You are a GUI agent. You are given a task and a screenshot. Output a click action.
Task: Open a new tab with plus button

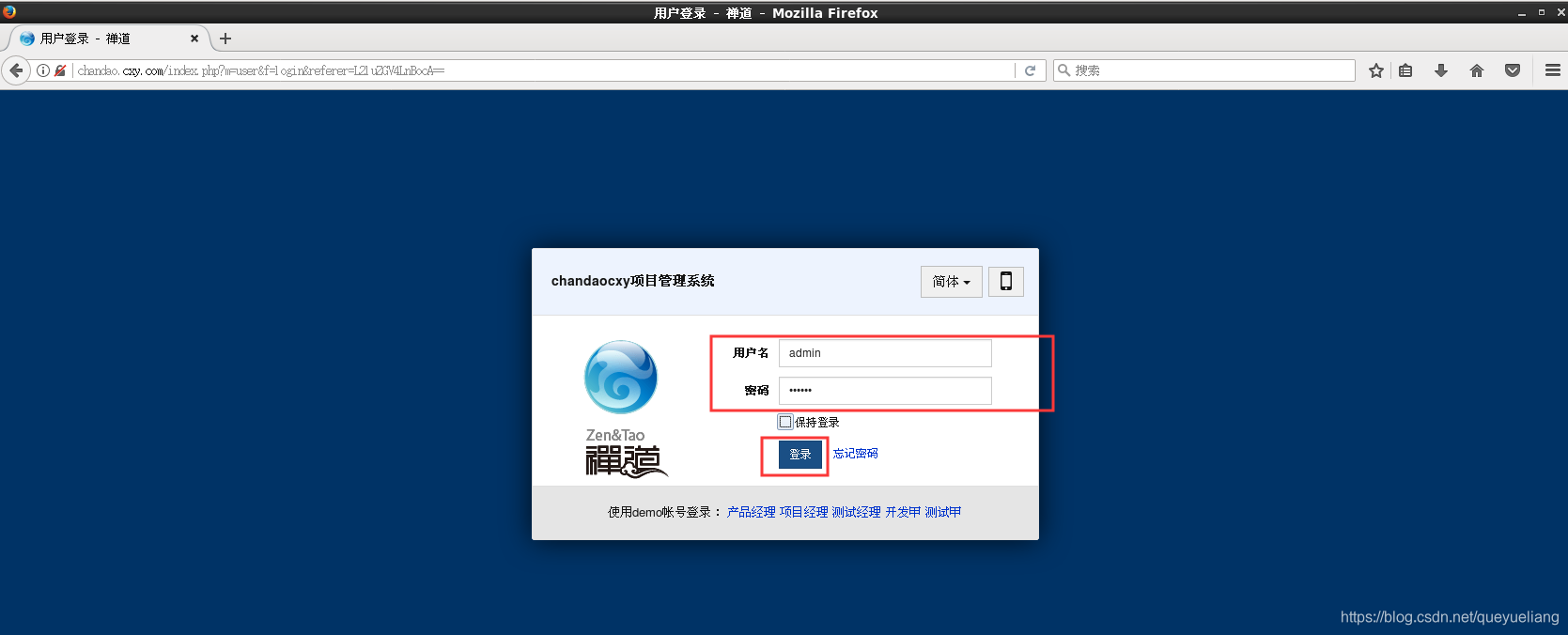pyautogui.click(x=225, y=39)
